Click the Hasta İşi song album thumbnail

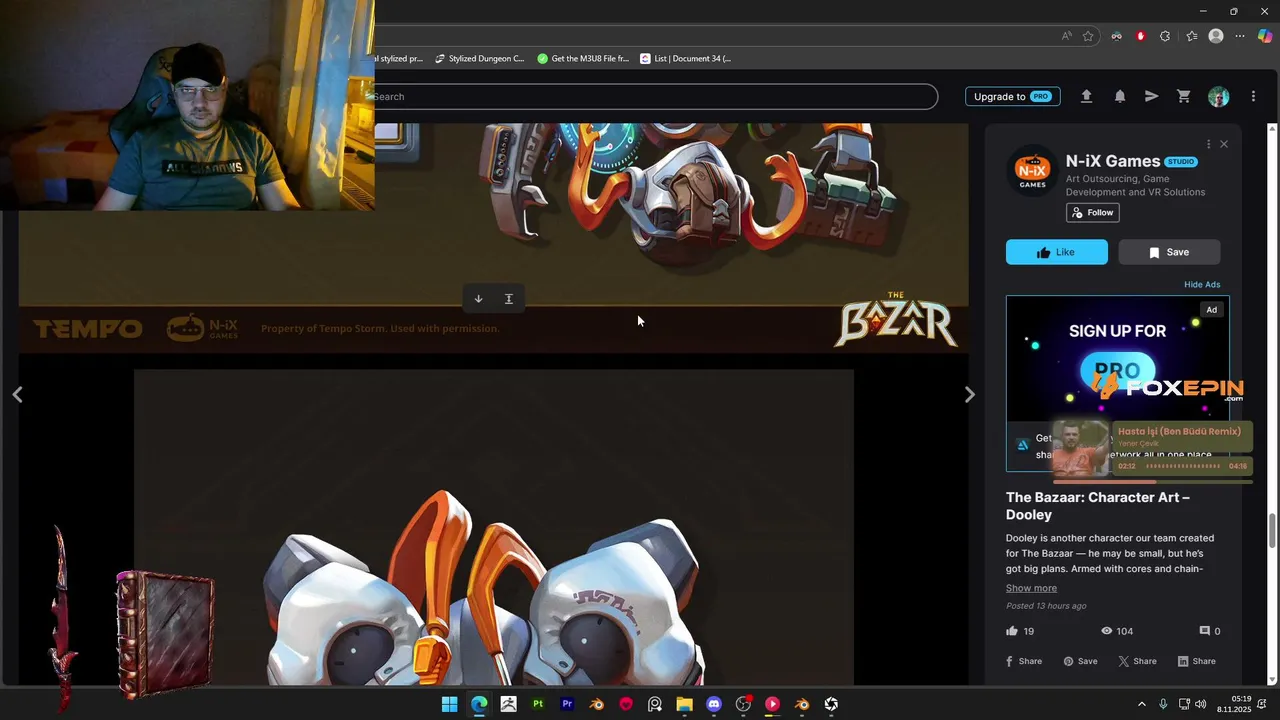pos(1081,449)
